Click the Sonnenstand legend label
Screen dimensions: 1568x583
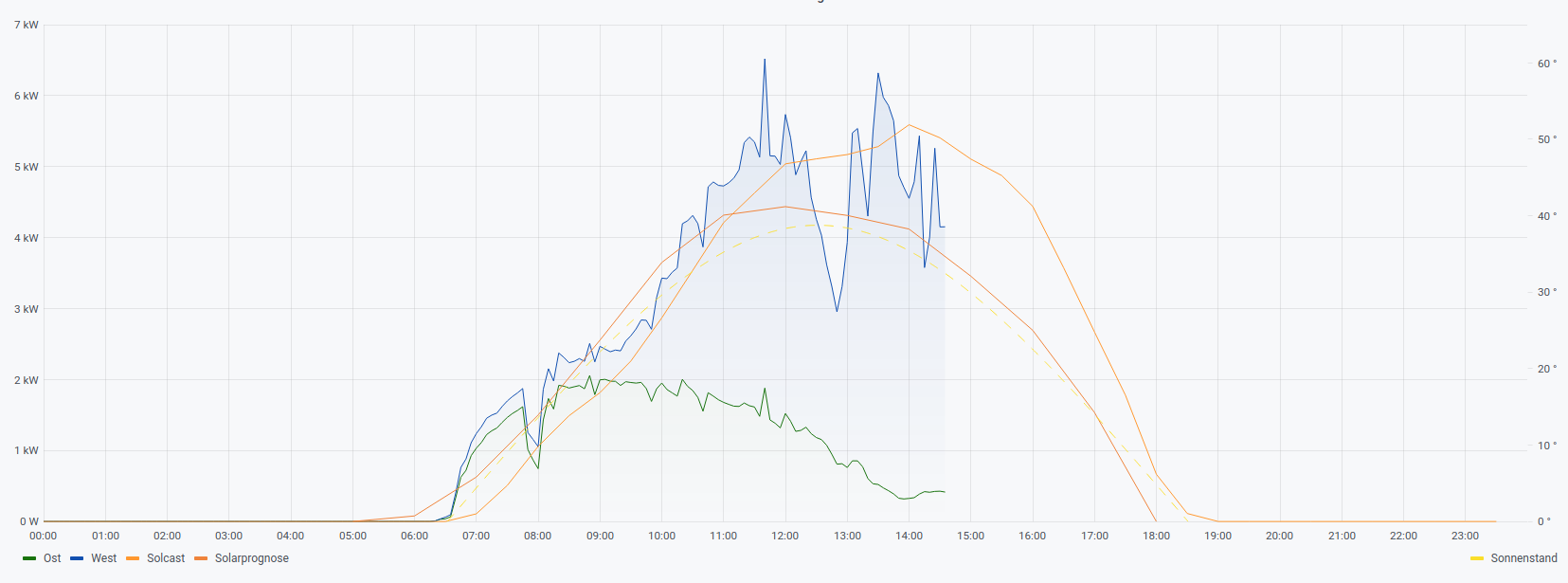(x=1523, y=558)
